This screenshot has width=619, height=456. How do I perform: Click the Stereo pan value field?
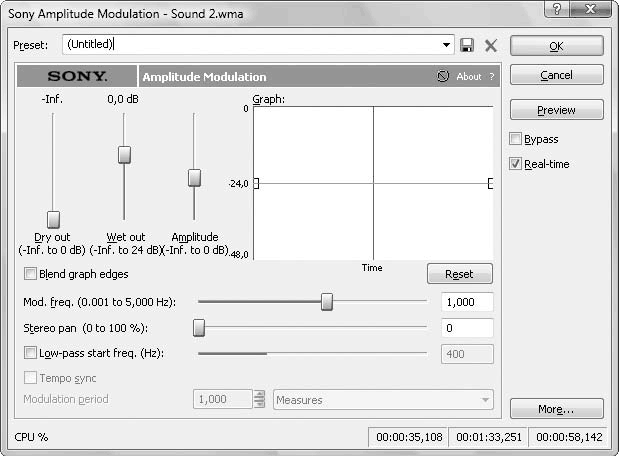466,328
